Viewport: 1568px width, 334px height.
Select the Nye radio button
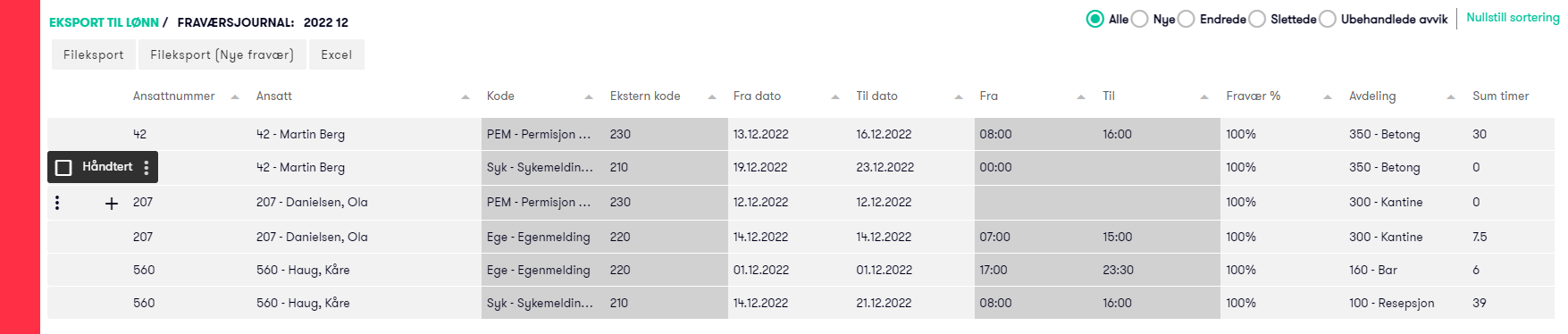click(1139, 19)
